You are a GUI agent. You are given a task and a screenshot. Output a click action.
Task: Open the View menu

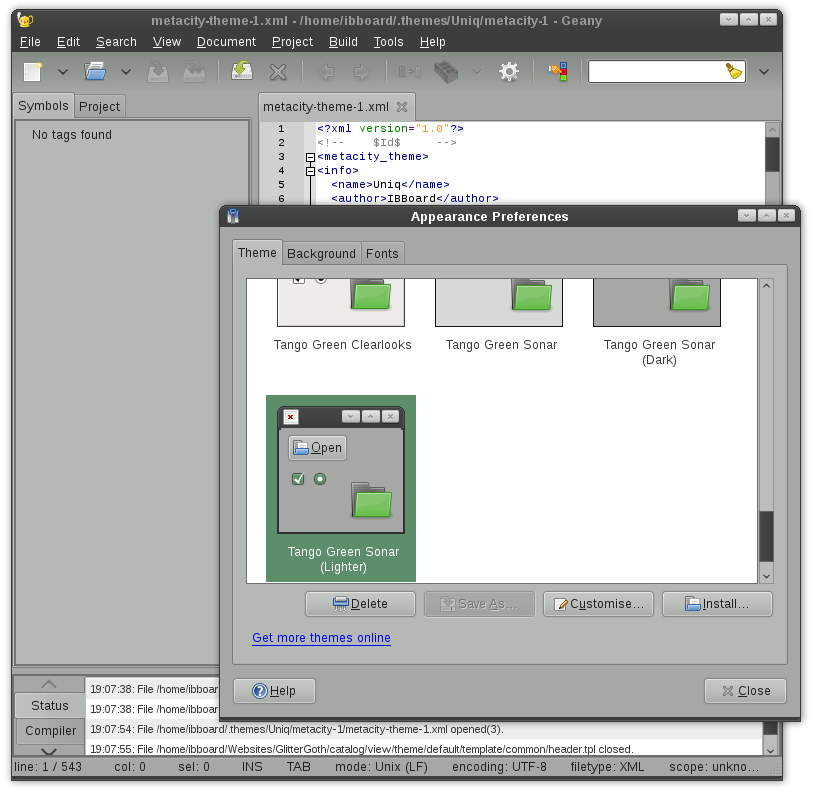pos(167,42)
